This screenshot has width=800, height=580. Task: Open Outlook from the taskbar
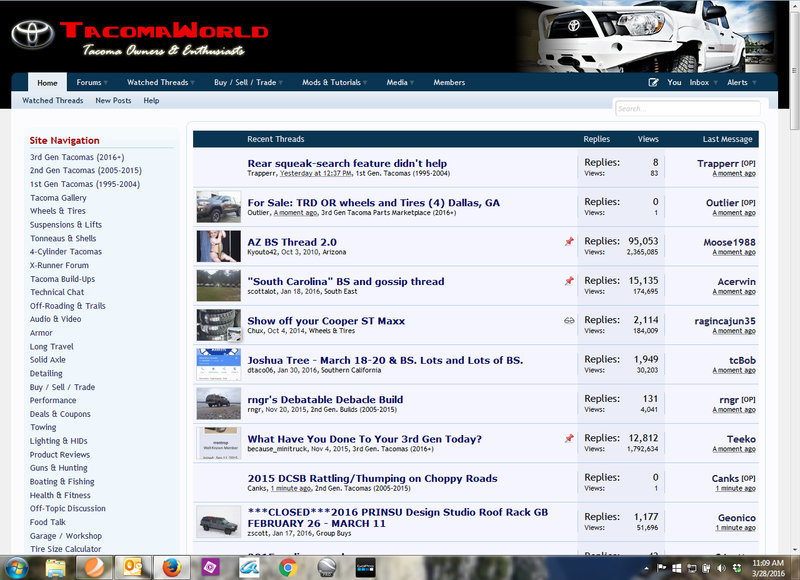(x=133, y=568)
